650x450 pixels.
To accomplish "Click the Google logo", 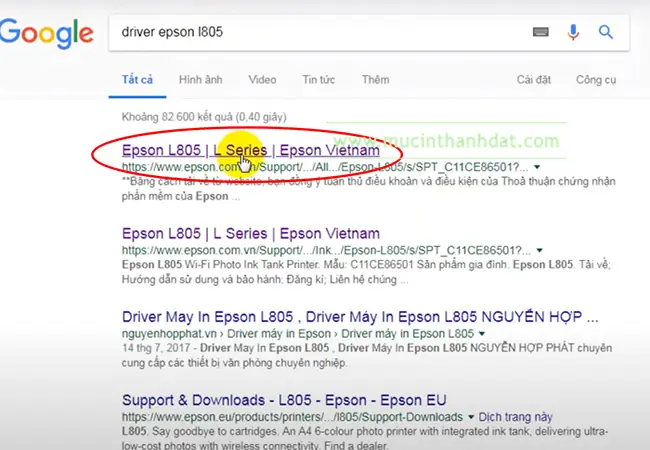I will (46, 33).
